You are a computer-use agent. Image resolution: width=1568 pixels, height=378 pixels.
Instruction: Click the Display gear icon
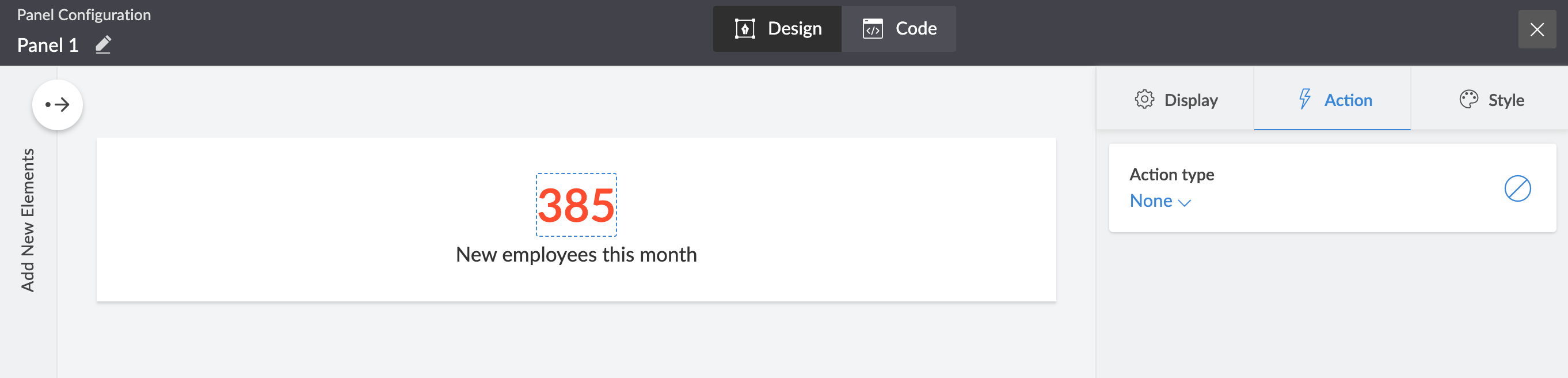coord(1144,99)
